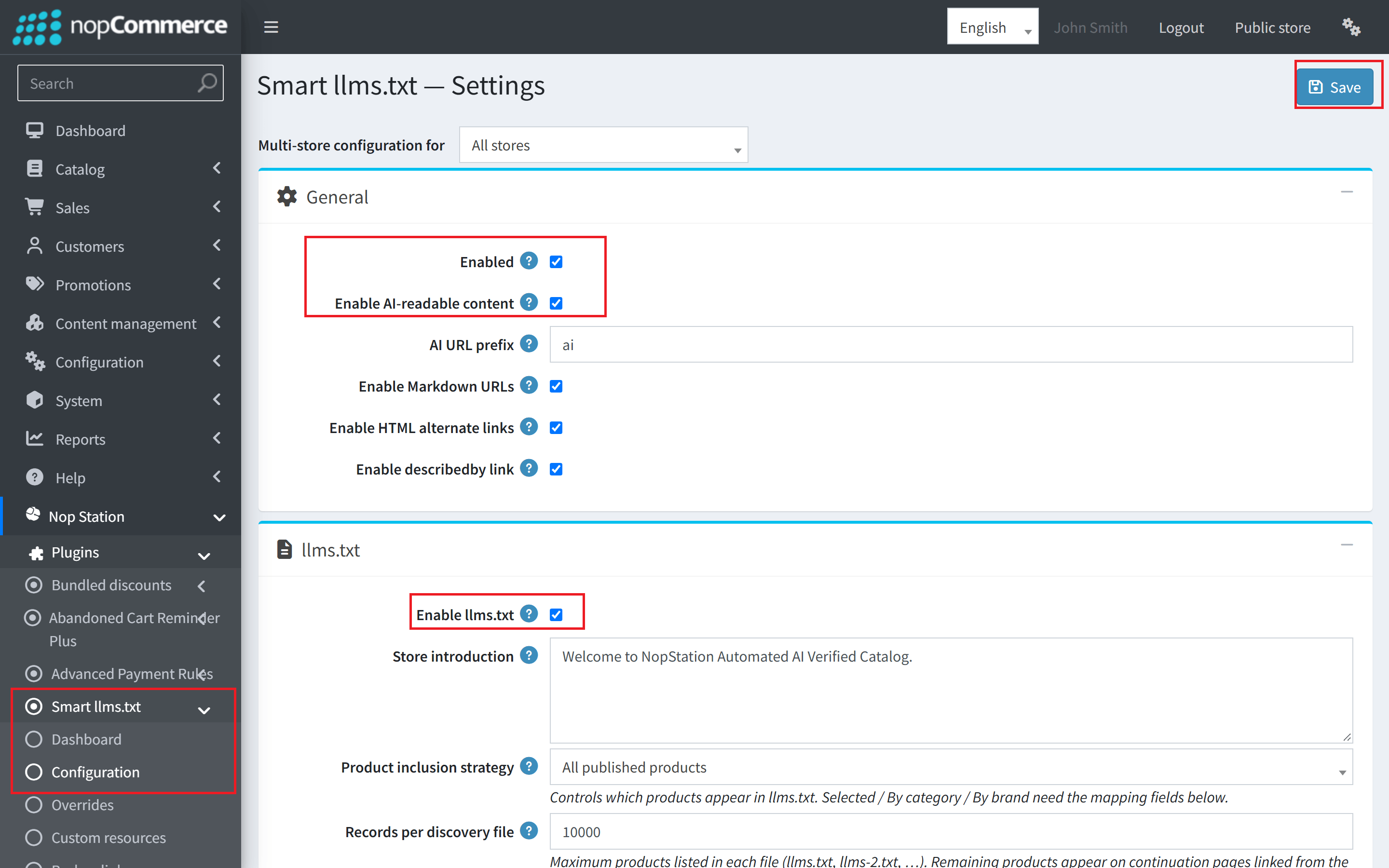This screenshot has height=868, width=1389.
Task: Click the help icon beside Records per discovery file
Action: [x=529, y=831]
